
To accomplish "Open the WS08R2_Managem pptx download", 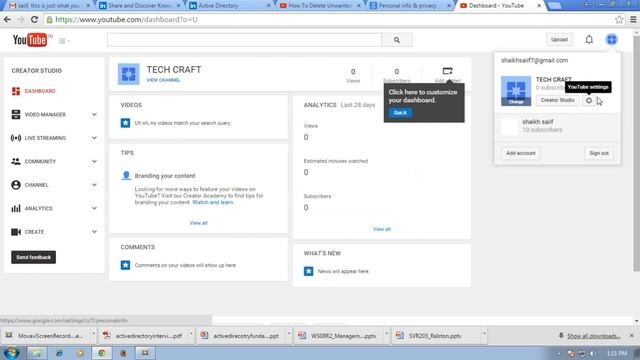I will point(338,336).
